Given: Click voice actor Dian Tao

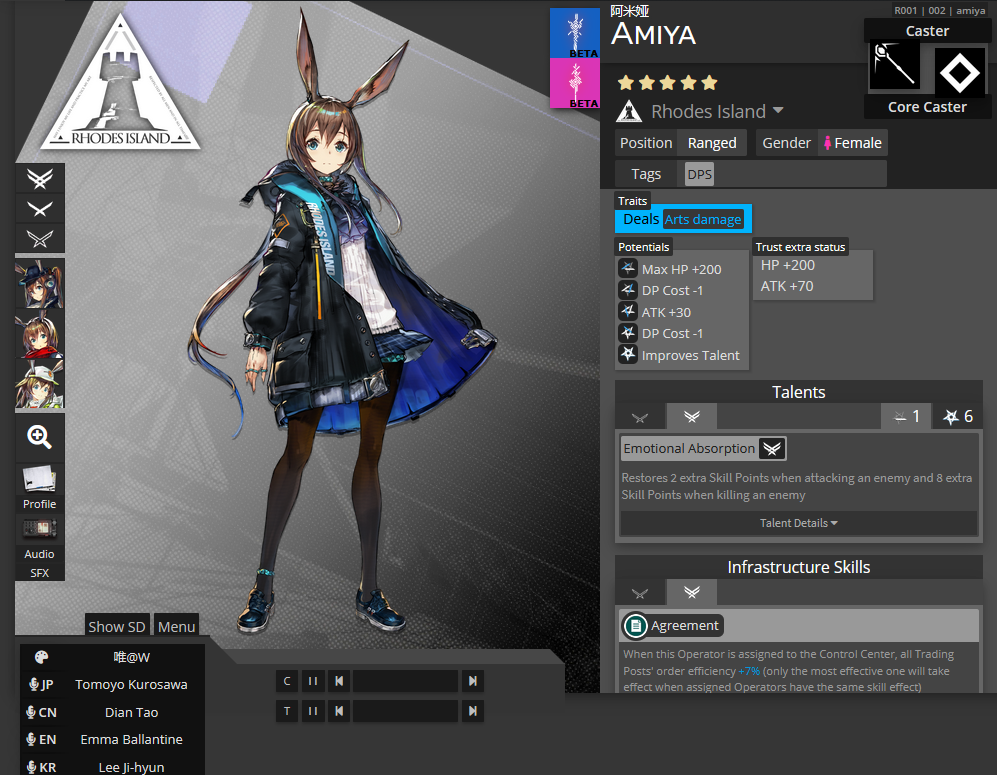Looking at the screenshot, I should click(132, 712).
